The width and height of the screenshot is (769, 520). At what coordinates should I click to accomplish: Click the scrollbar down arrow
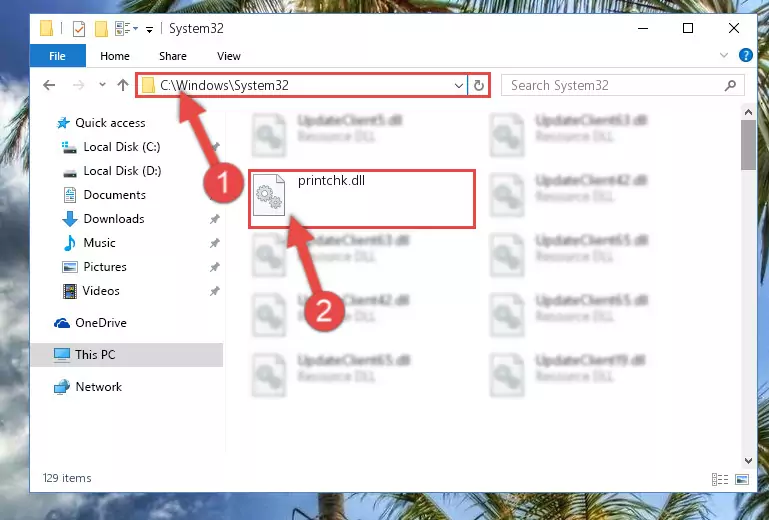pyautogui.click(x=748, y=461)
